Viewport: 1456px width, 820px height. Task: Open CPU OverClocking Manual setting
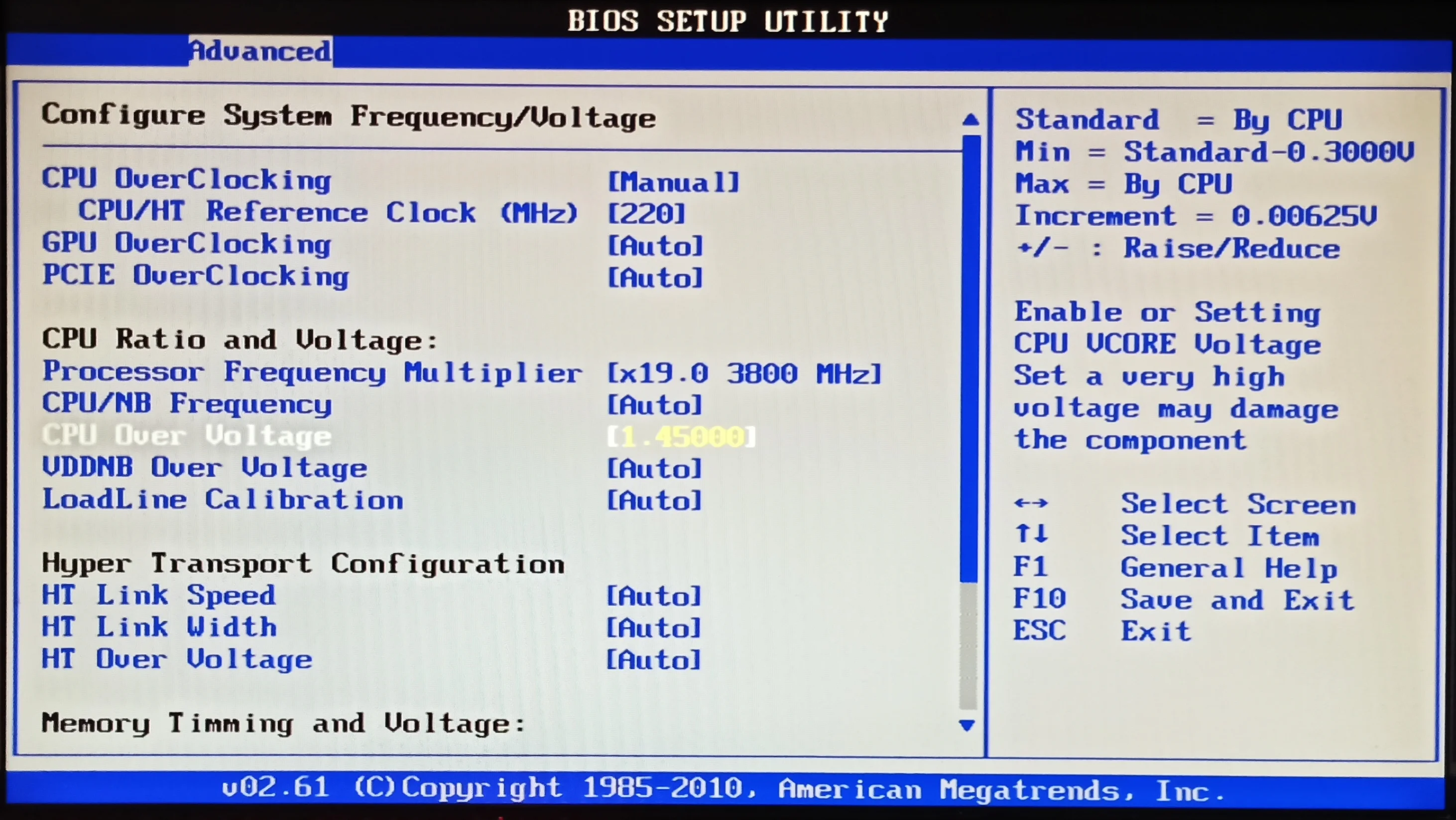[673, 183]
